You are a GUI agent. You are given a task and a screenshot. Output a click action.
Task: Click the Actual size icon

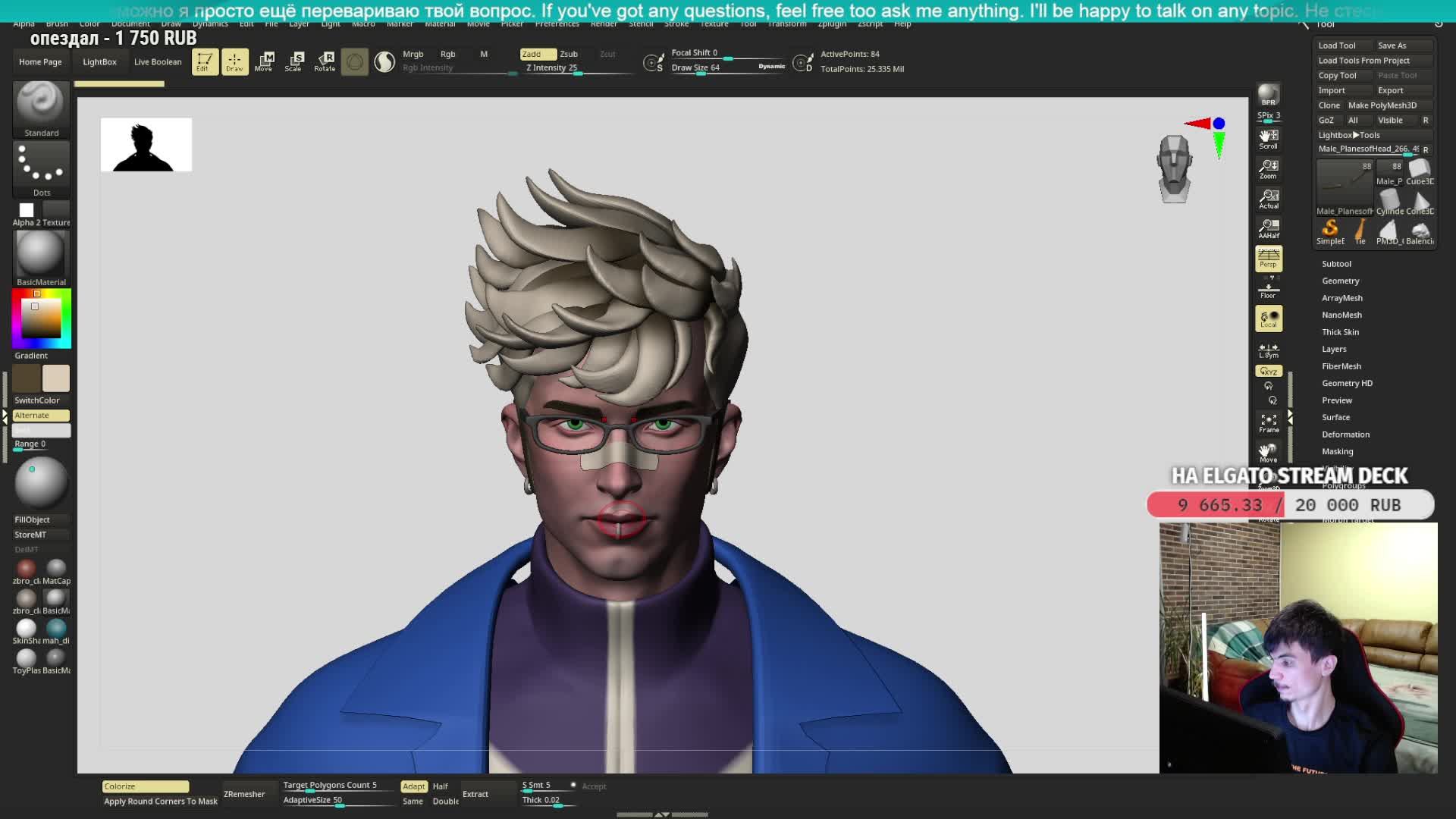(1268, 199)
